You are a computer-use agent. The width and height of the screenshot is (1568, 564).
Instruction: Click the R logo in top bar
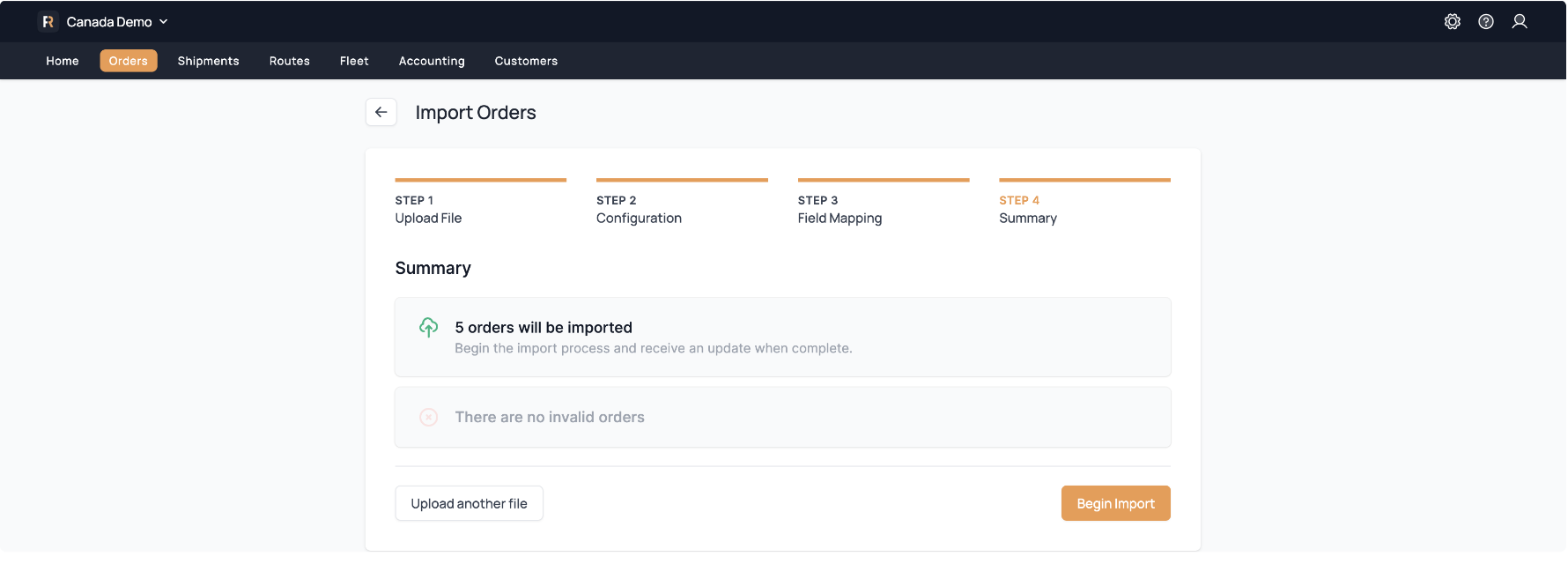tap(48, 22)
